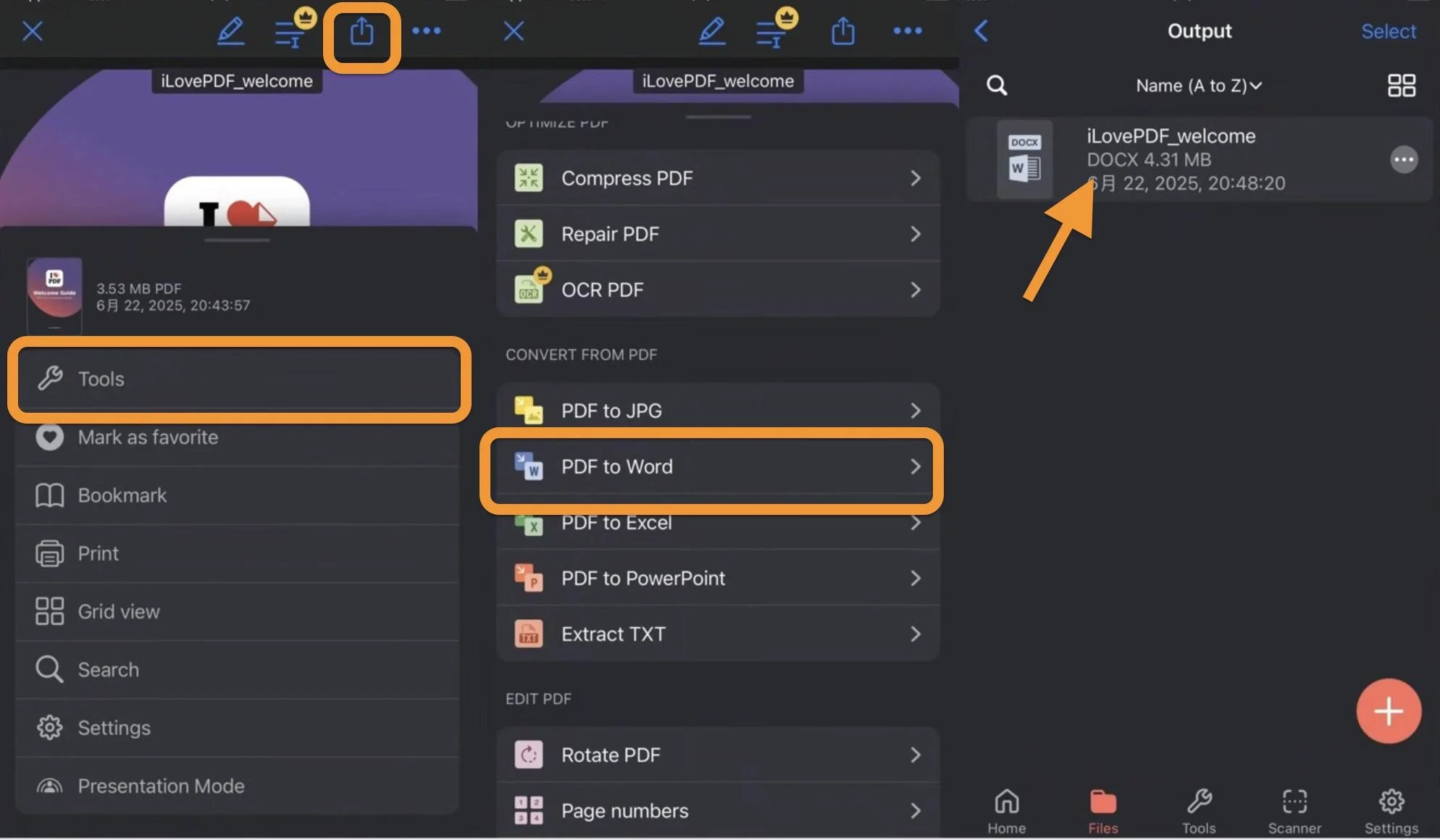The width and height of the screenshot is (1440, 840).
Task: Go to Home tab
Action: click(1006, 812)
